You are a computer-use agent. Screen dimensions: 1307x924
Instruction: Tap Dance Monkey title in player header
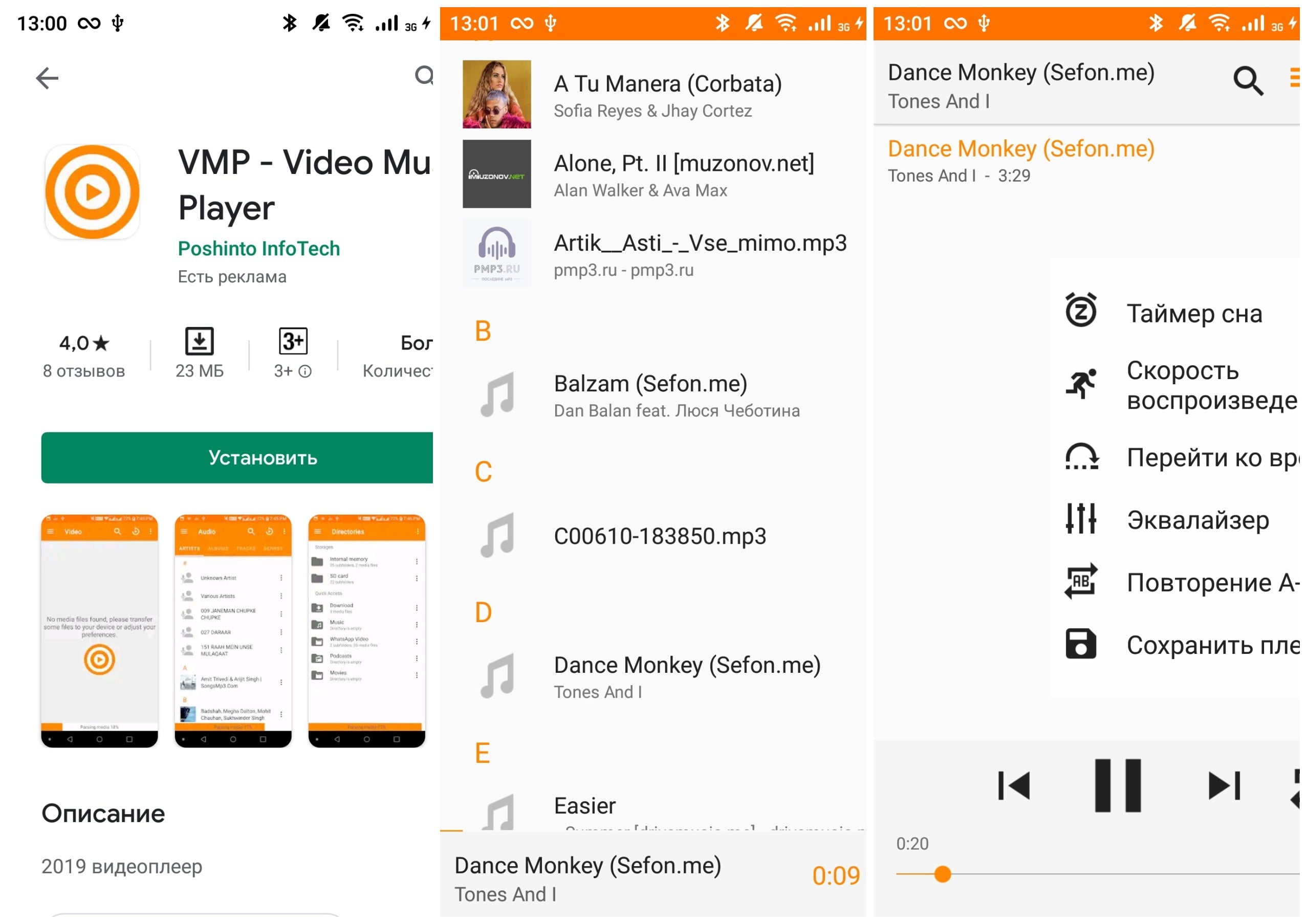[1022, 72]
